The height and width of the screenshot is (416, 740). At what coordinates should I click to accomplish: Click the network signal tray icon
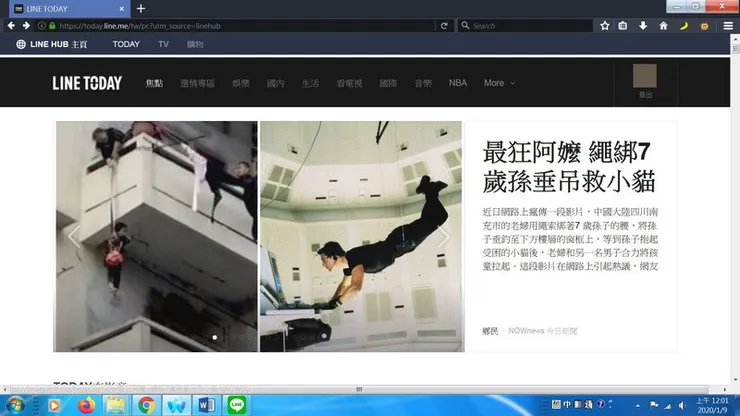pos(668,405)
